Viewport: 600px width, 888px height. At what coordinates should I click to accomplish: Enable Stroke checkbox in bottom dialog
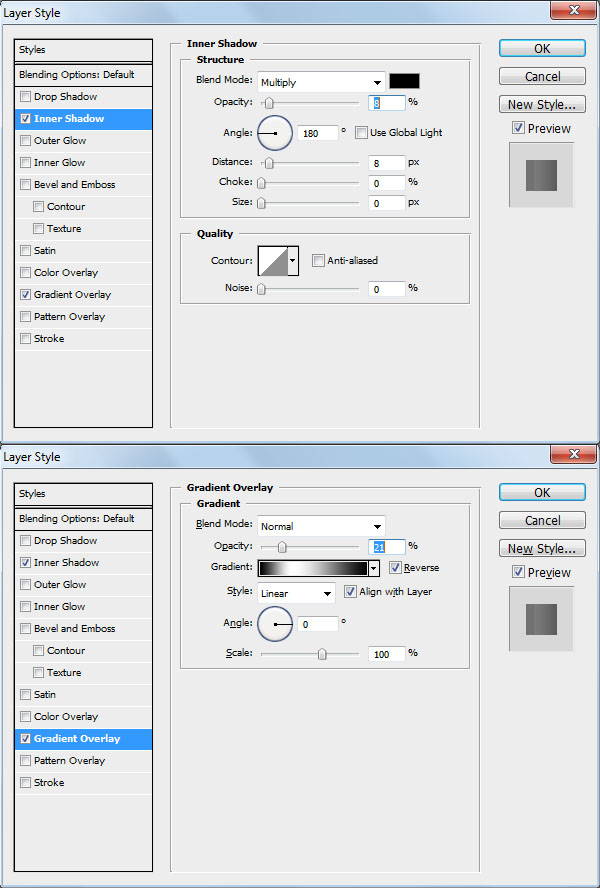point(25,783)
